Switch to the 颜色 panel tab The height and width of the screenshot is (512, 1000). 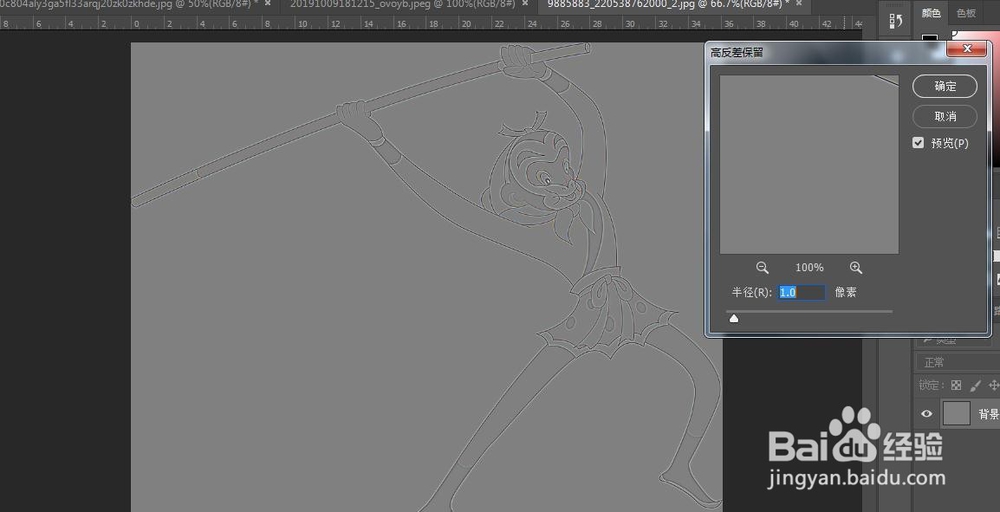930,13
